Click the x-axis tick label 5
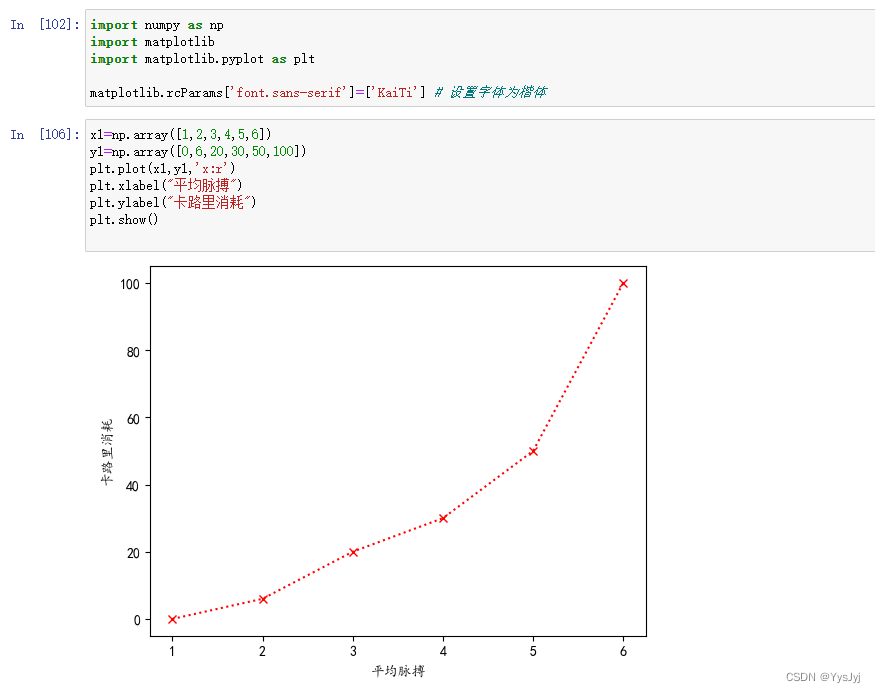The height and width of the screenshot is (693, 875). click(533, 651)
